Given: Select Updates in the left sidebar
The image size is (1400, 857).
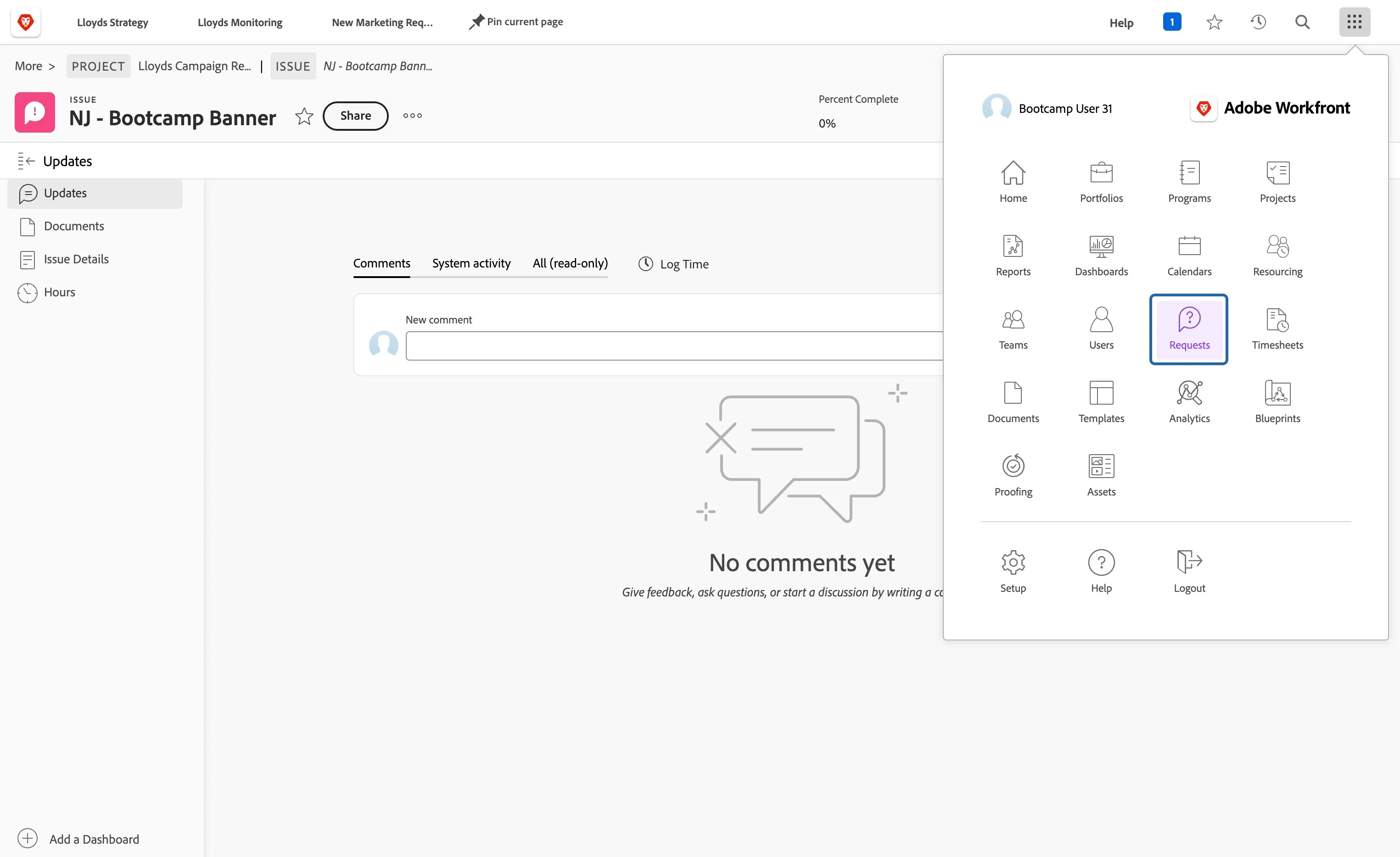Looking at the screenshot, I should coord(95,194).
